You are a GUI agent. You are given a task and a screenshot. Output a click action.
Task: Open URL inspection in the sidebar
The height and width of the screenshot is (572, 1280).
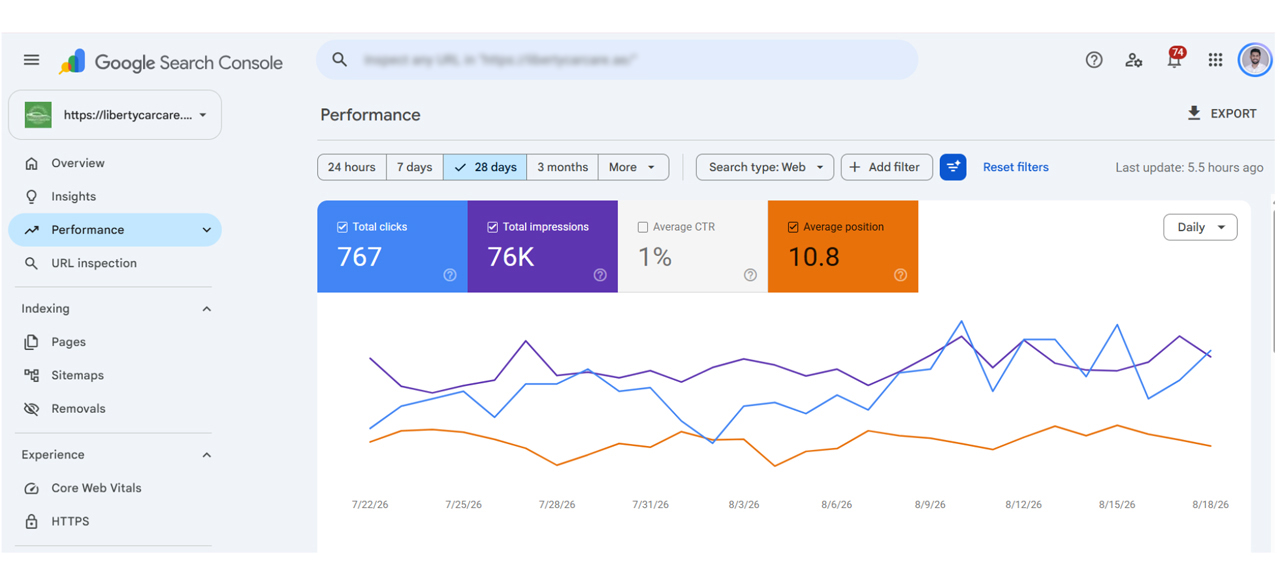click(x=115, y=263)
